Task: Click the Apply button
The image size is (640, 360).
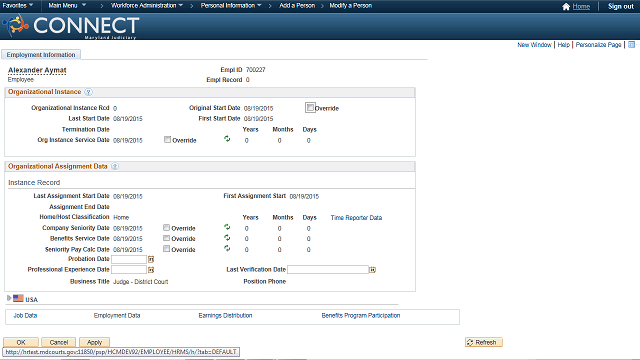Action: 94,342
